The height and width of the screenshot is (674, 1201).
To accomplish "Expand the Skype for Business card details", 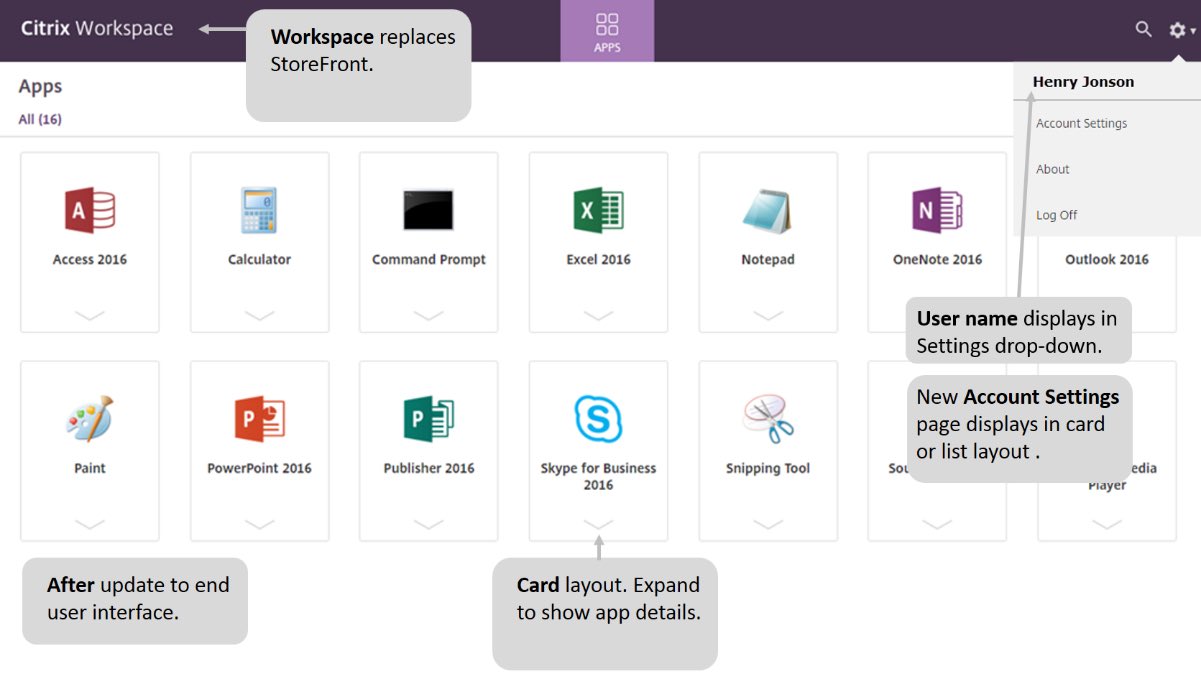I will [598, 525].
